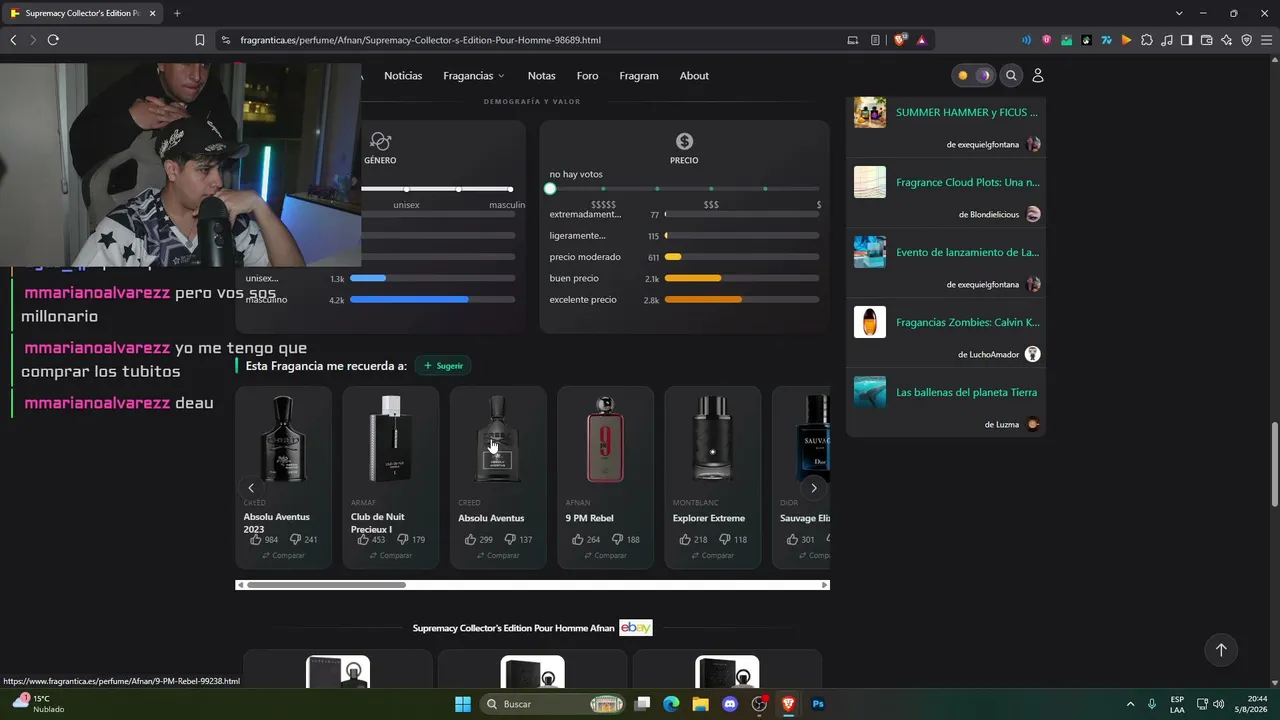Show hidden system tray icons chevron
This screenshot has width=1280, height=720.
tap(1130, 704)
